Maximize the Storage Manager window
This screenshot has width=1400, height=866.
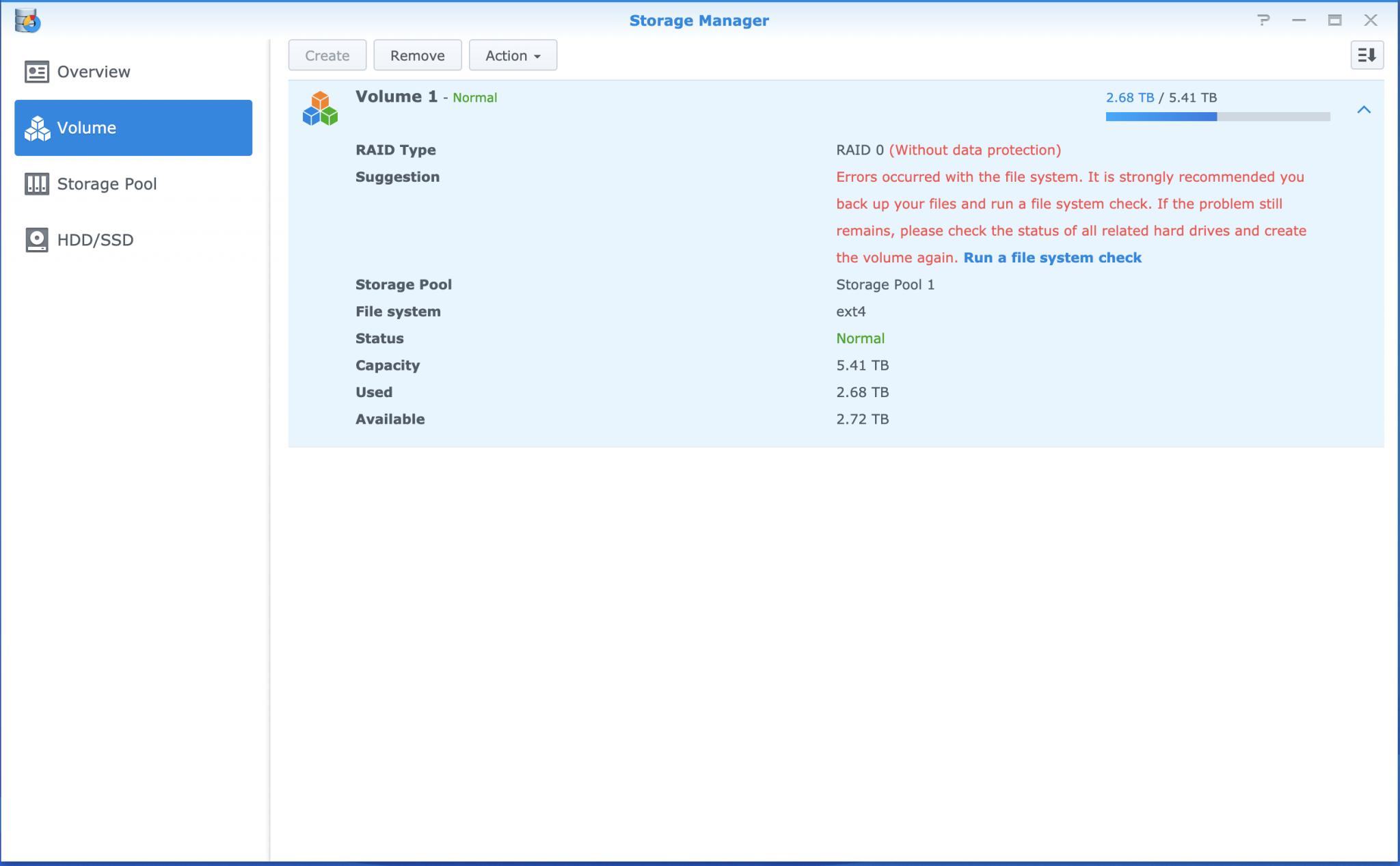1334,21
